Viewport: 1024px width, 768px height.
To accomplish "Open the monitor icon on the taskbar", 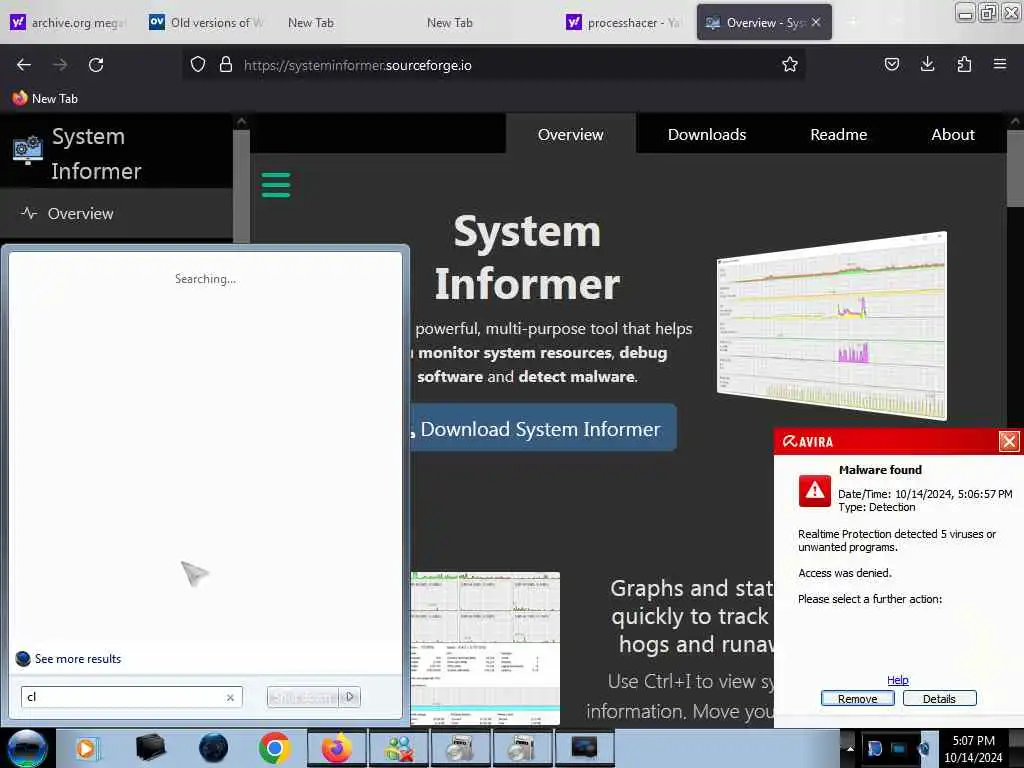I will [584, 748].
